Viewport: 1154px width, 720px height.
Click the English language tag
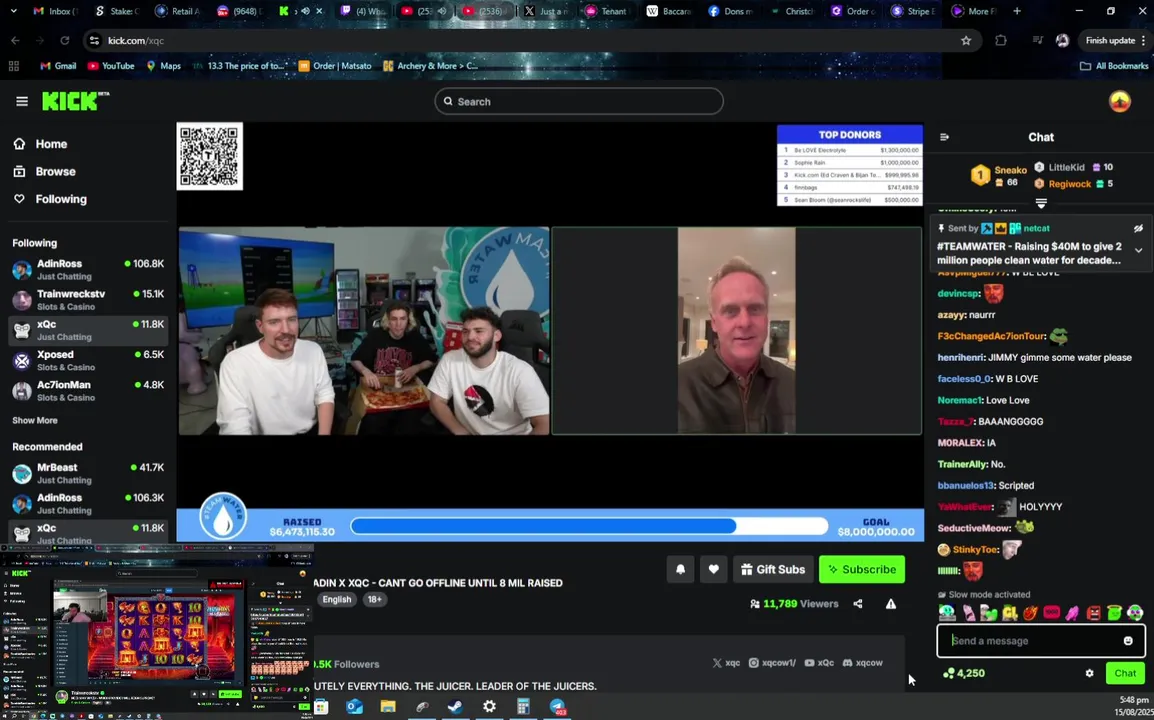pyautogui.click(x=336, y=599)
